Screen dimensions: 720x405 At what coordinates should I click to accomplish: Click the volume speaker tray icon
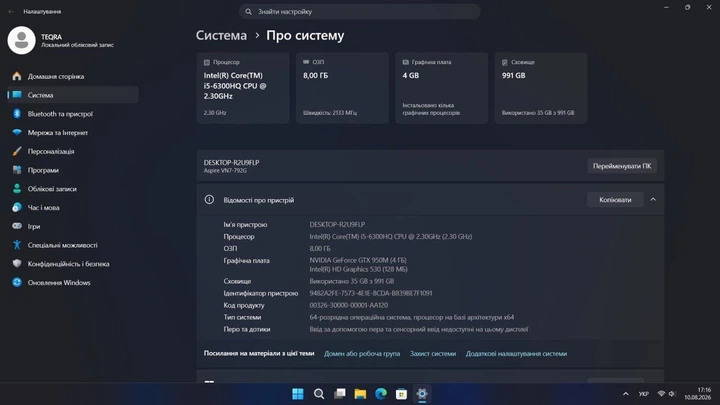[x=672, y=394]
